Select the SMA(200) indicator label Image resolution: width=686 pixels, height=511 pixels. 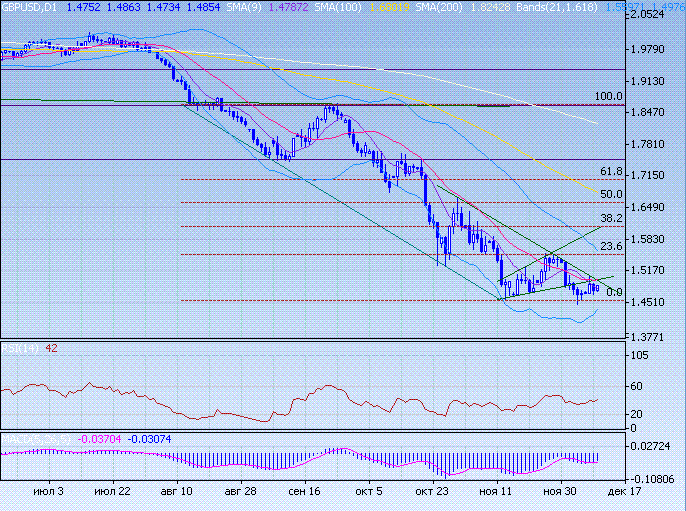coord(430,6)
